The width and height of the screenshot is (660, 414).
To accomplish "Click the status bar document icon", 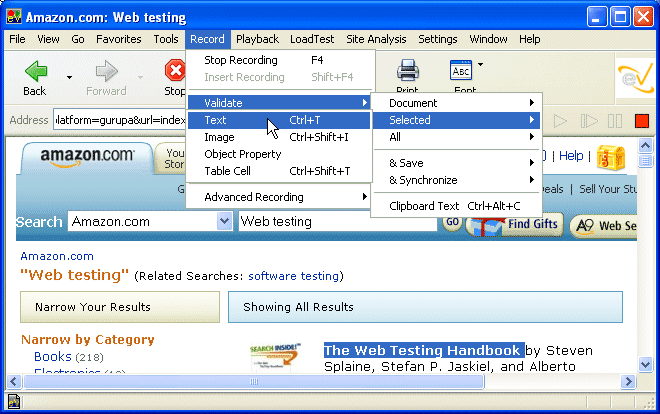I will point(13,402).
